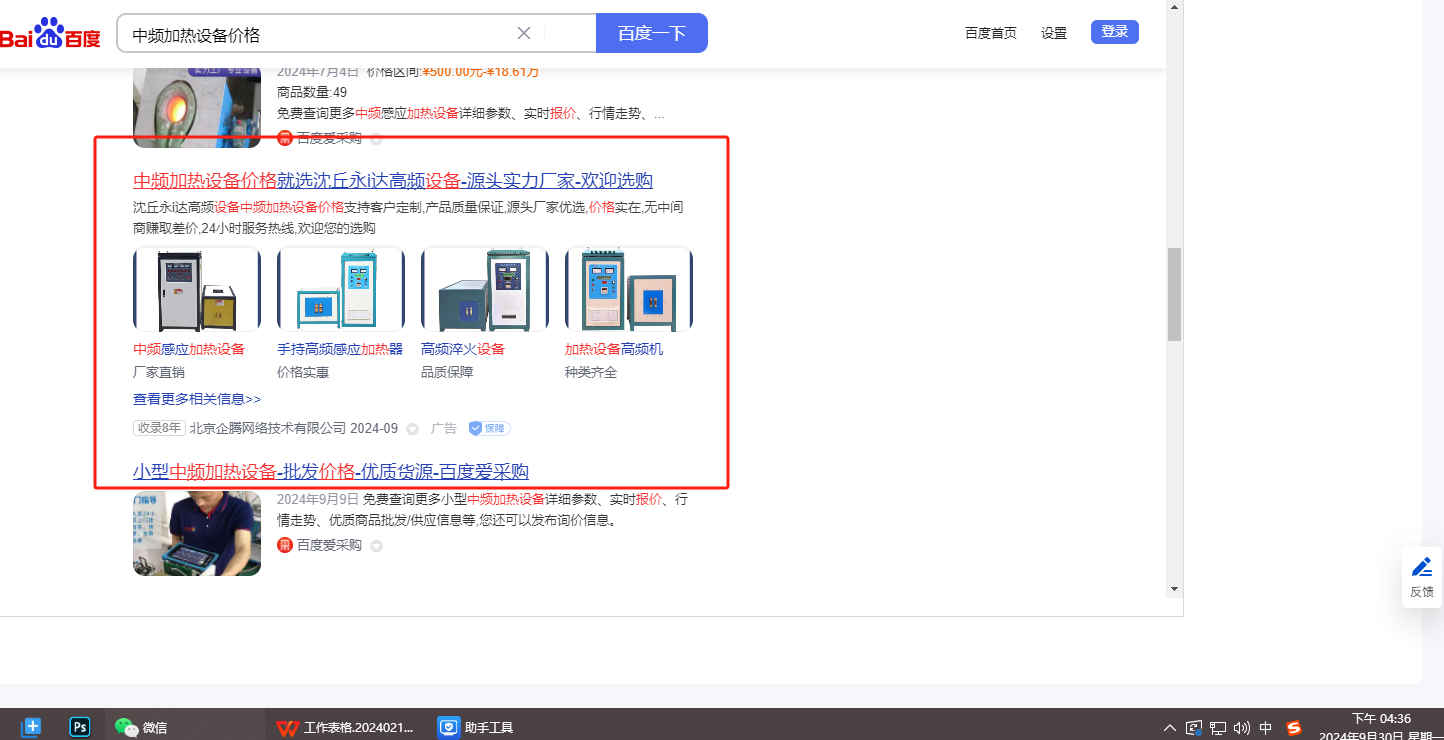Image resolution: width=1444 pixels, height=740 pixels.
Task: Open the 高频淬火设备 product image
Action: coord(485,289)
